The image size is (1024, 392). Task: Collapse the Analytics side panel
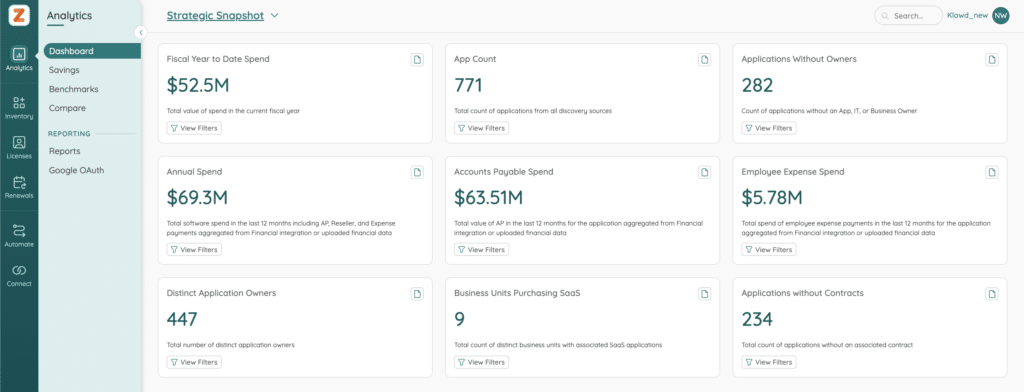click(140, 32)
